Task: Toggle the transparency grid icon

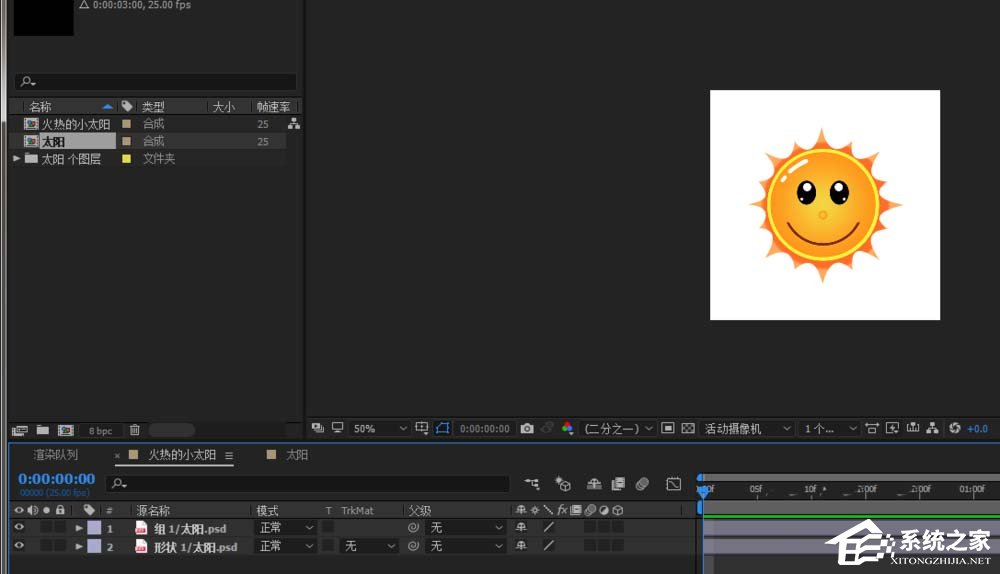Action: click(688, 428)
